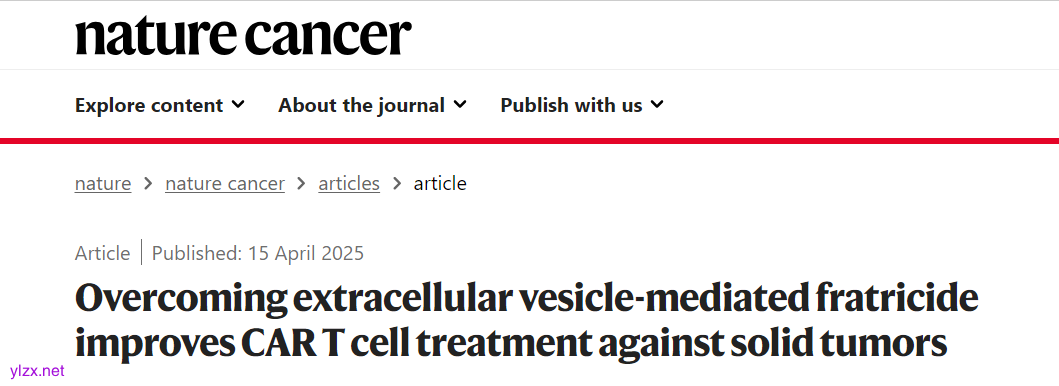Open the Publish with us menu
The width and height of the screenshot is (1059, 386).
click(x=582, y=105)
